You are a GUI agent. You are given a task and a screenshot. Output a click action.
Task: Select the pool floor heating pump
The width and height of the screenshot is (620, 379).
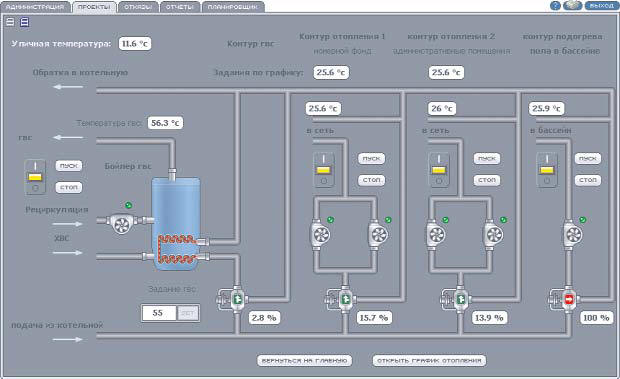coord(573,235)
